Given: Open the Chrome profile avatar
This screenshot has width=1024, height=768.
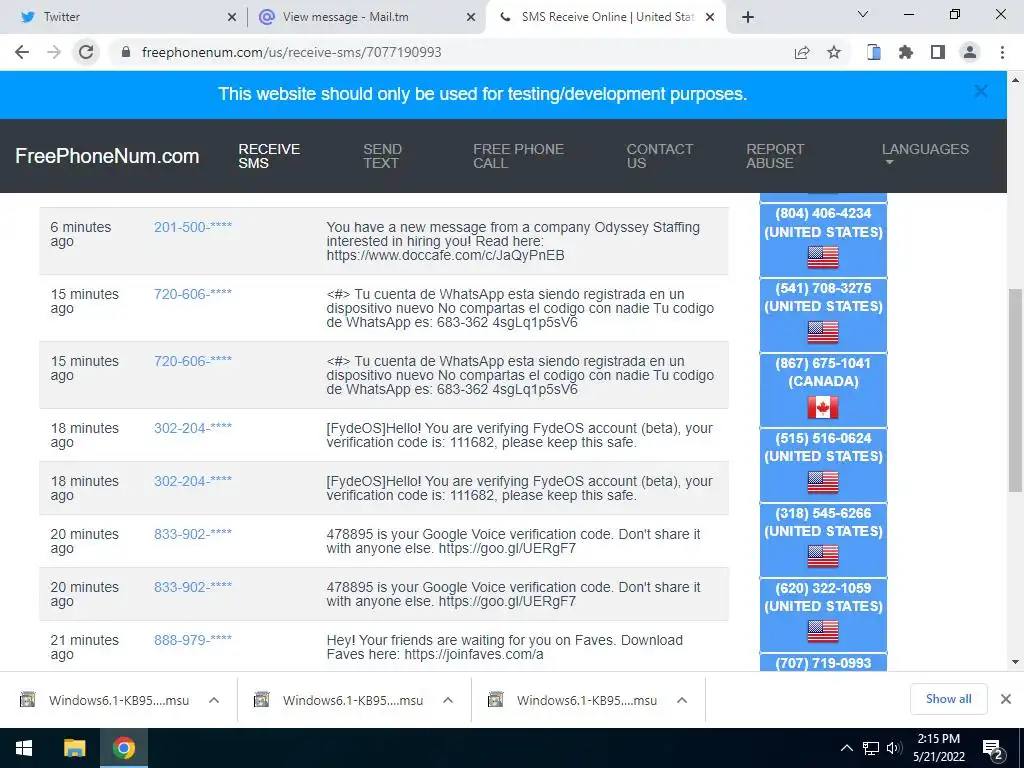Looking at the screenshot, I should tap(970, 52).
